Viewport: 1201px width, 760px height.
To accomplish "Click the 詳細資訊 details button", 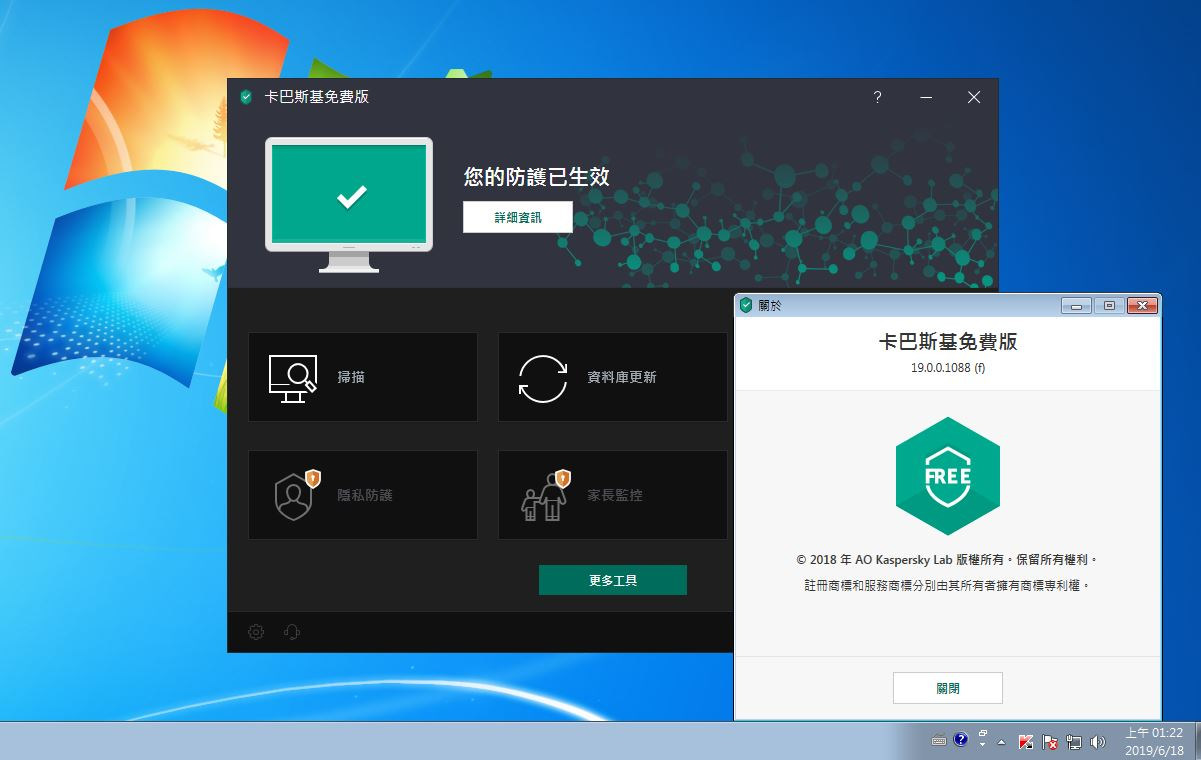I will [517, 217].
